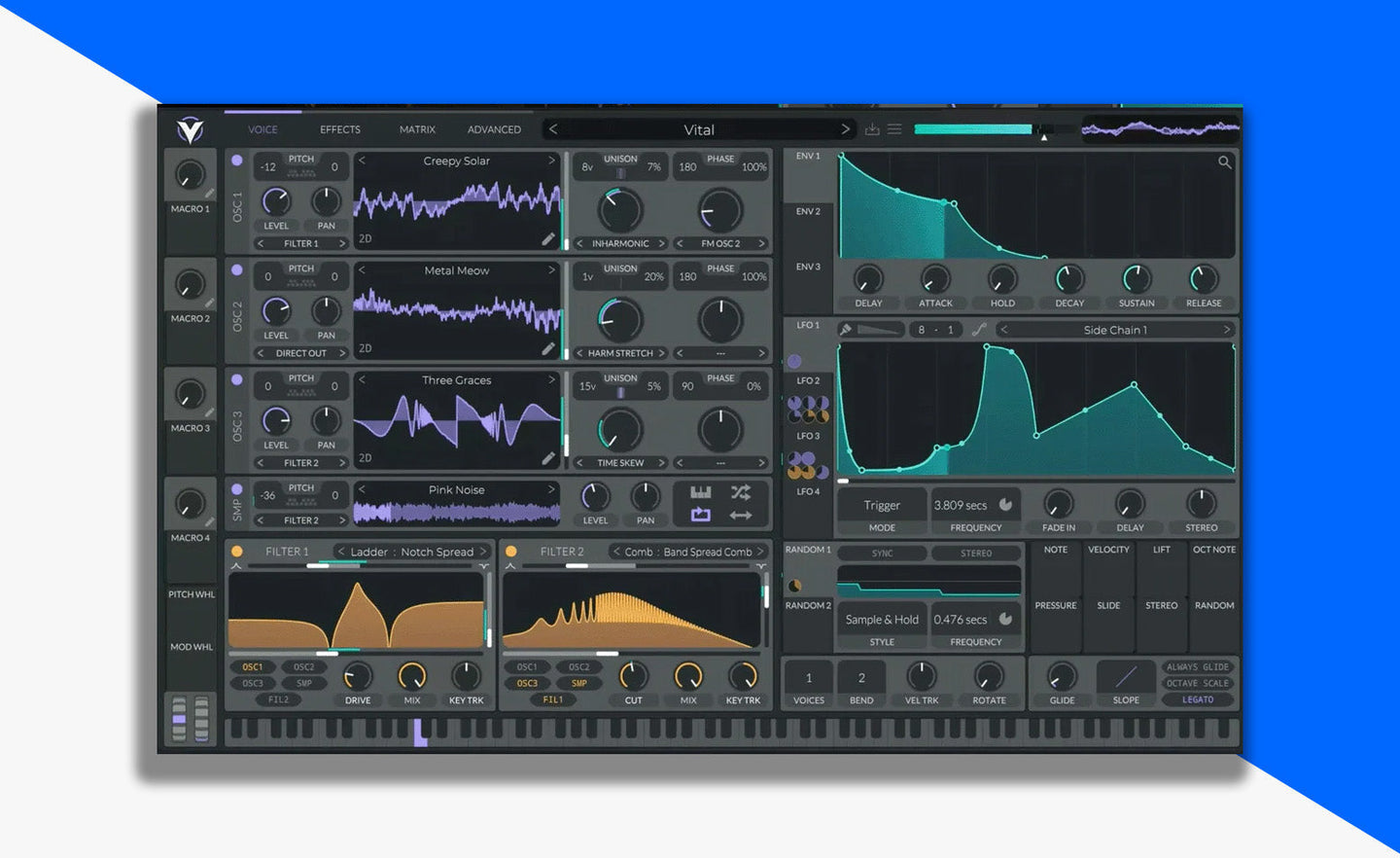Image resolution: width=1400 pixels, height=858 pixels.
Task: Toggle the LFO smooth curve icon
Action: [979, 330]
